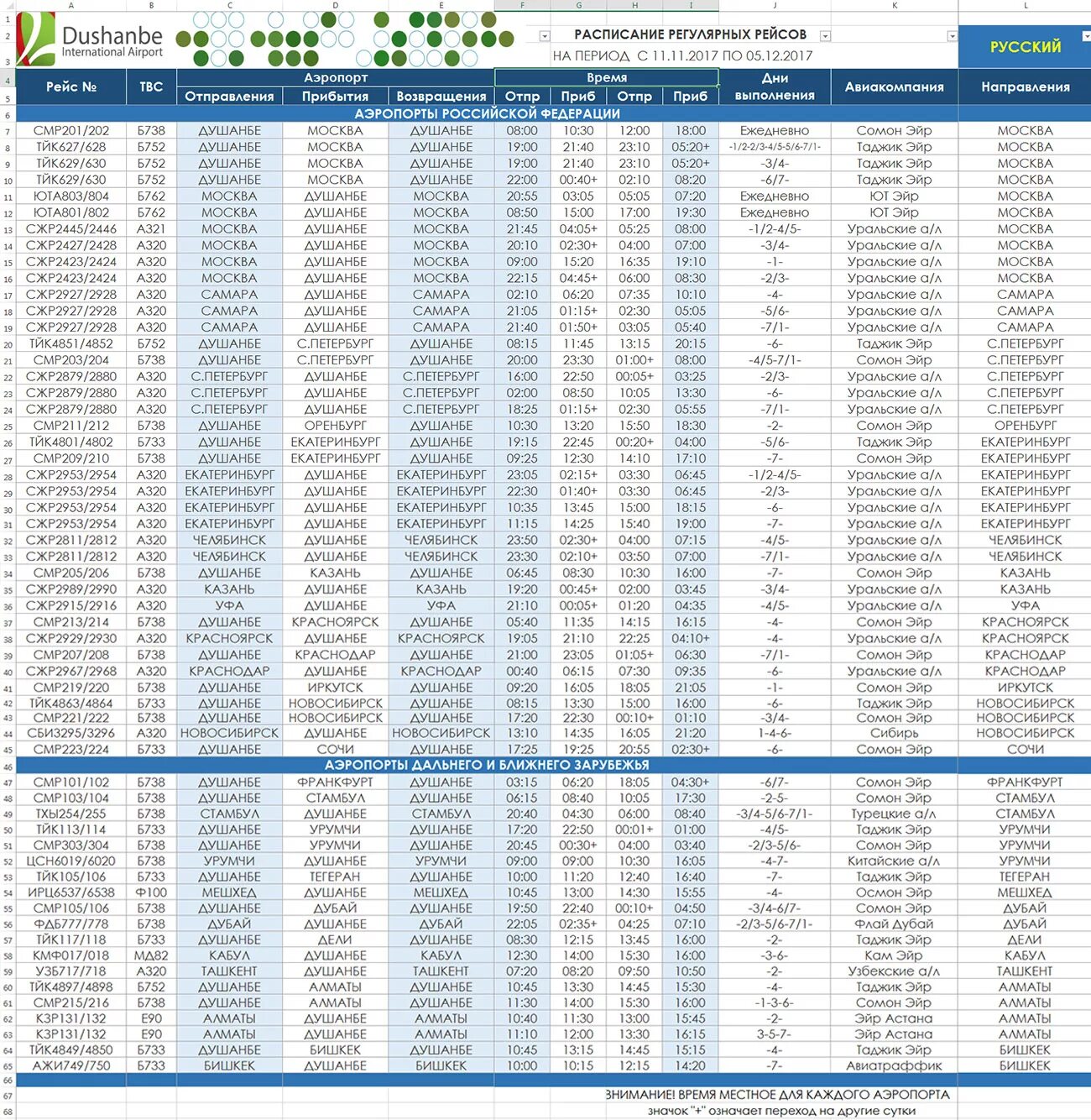Click flight cell СМР203/204
1091x1120 pixels.
point(71,360)
